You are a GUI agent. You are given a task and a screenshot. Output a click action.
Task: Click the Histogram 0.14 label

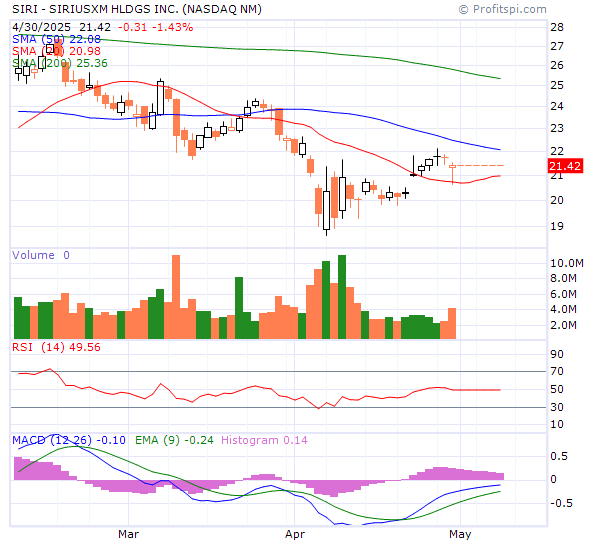point(264,440)
